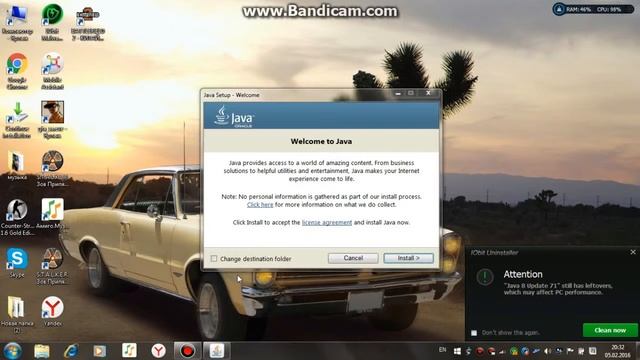Check the Don't show this again box
The height and width of the screenshot is (360, 640).
pos(474,333)
